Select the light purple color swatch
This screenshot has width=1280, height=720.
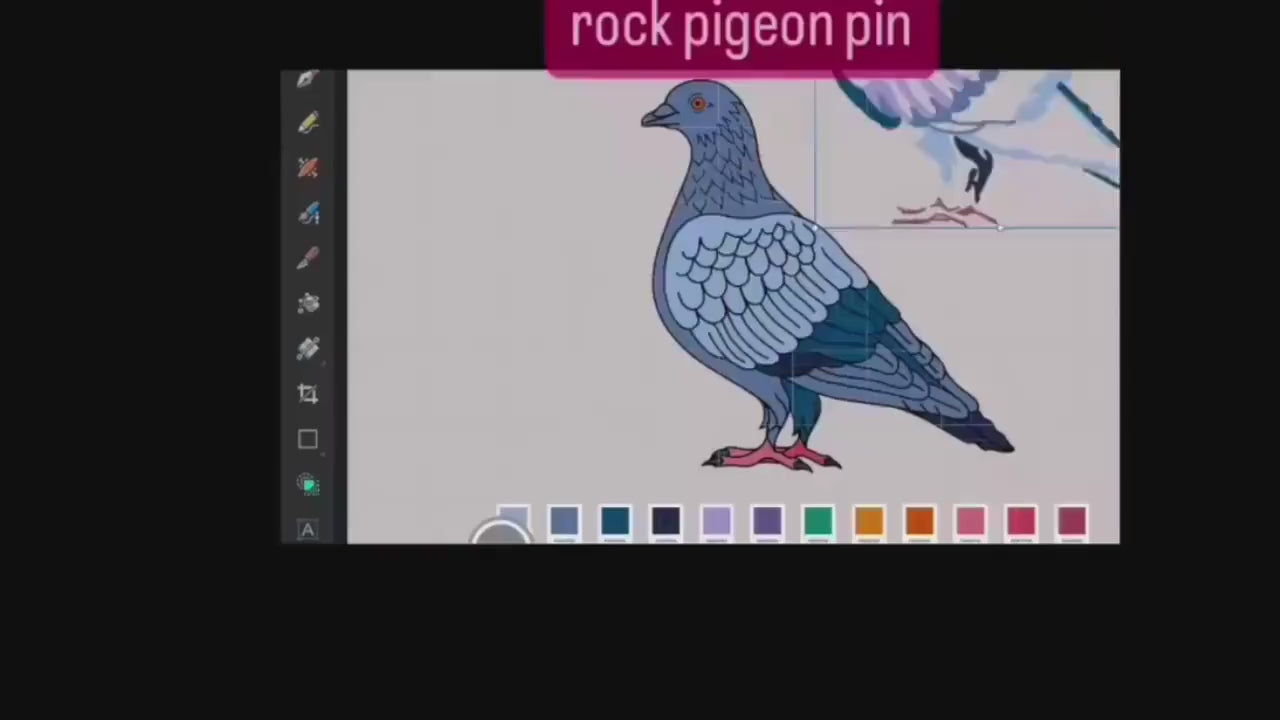coord(716,521)
